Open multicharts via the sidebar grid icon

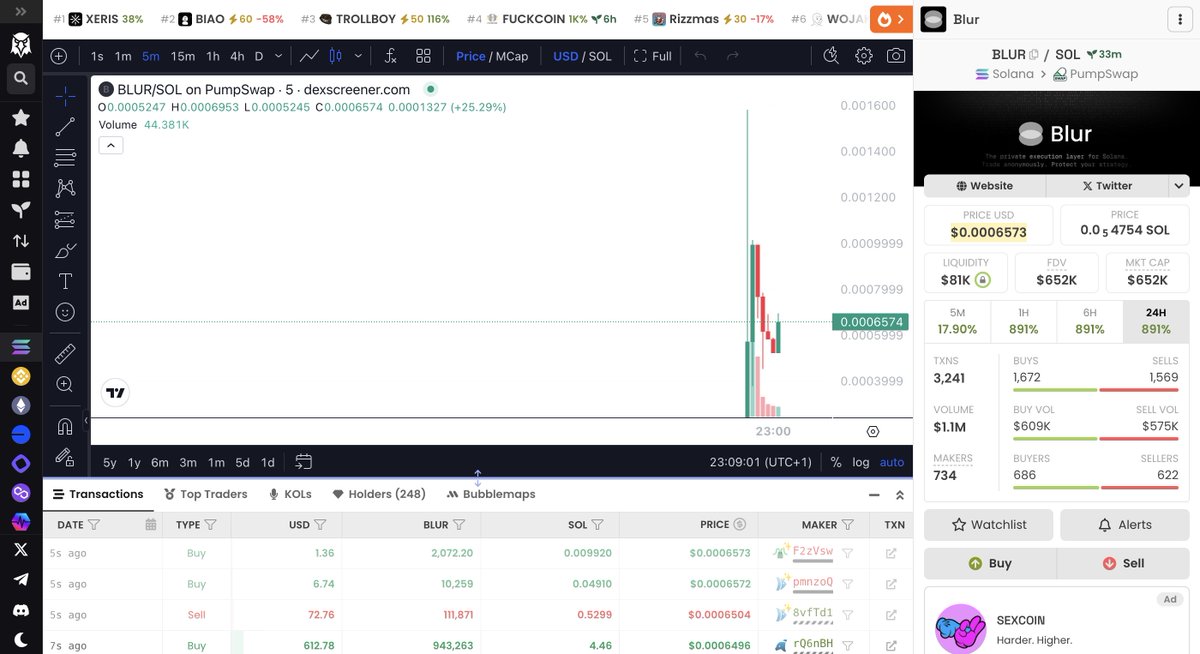pyautogui.click(x=20, y=179)
